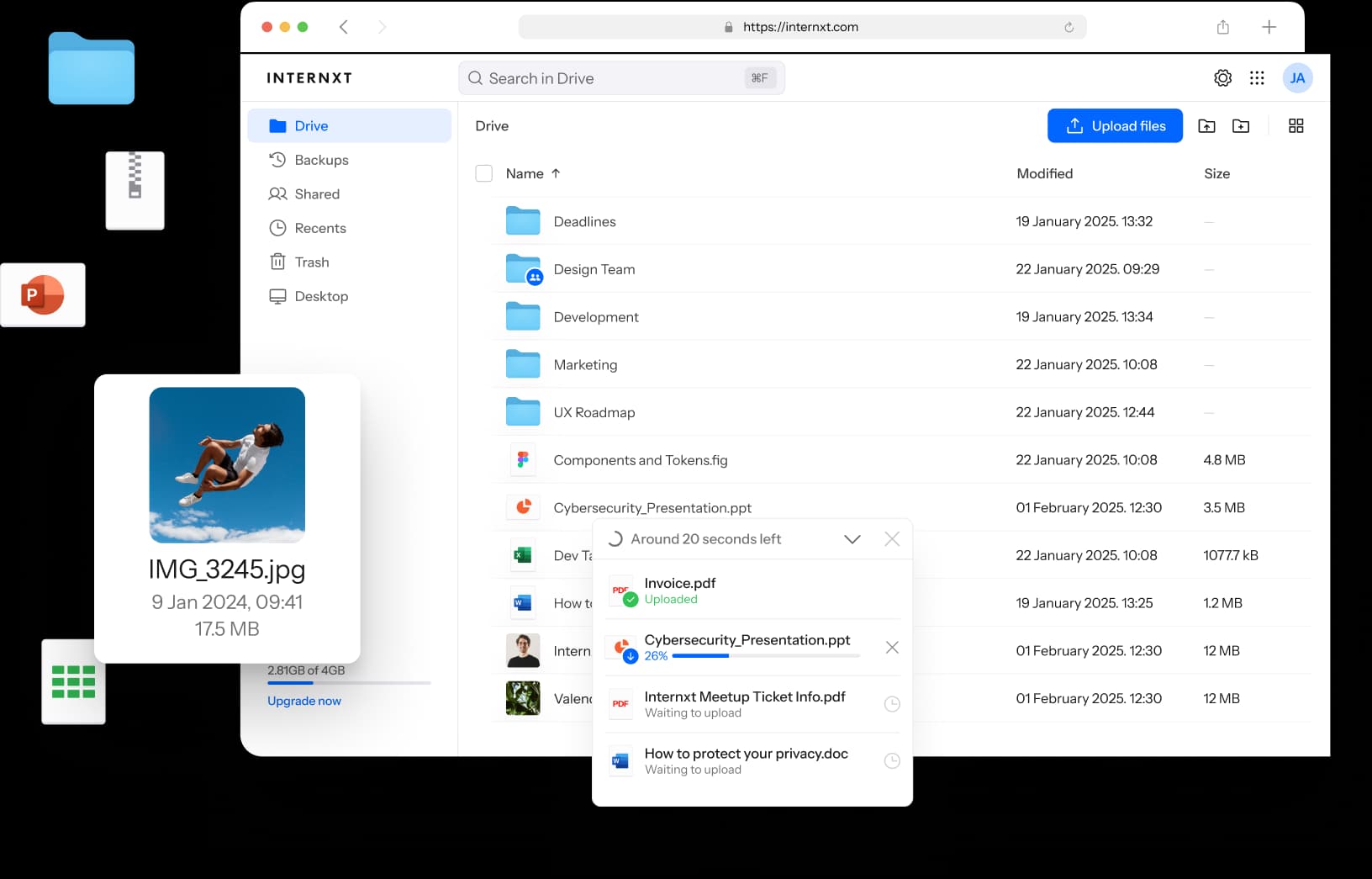Image resolution: width=1372 pixels, height=879 pixels.
Task: Collapse the upload progress panel chevron
Action: coord(852,538)
